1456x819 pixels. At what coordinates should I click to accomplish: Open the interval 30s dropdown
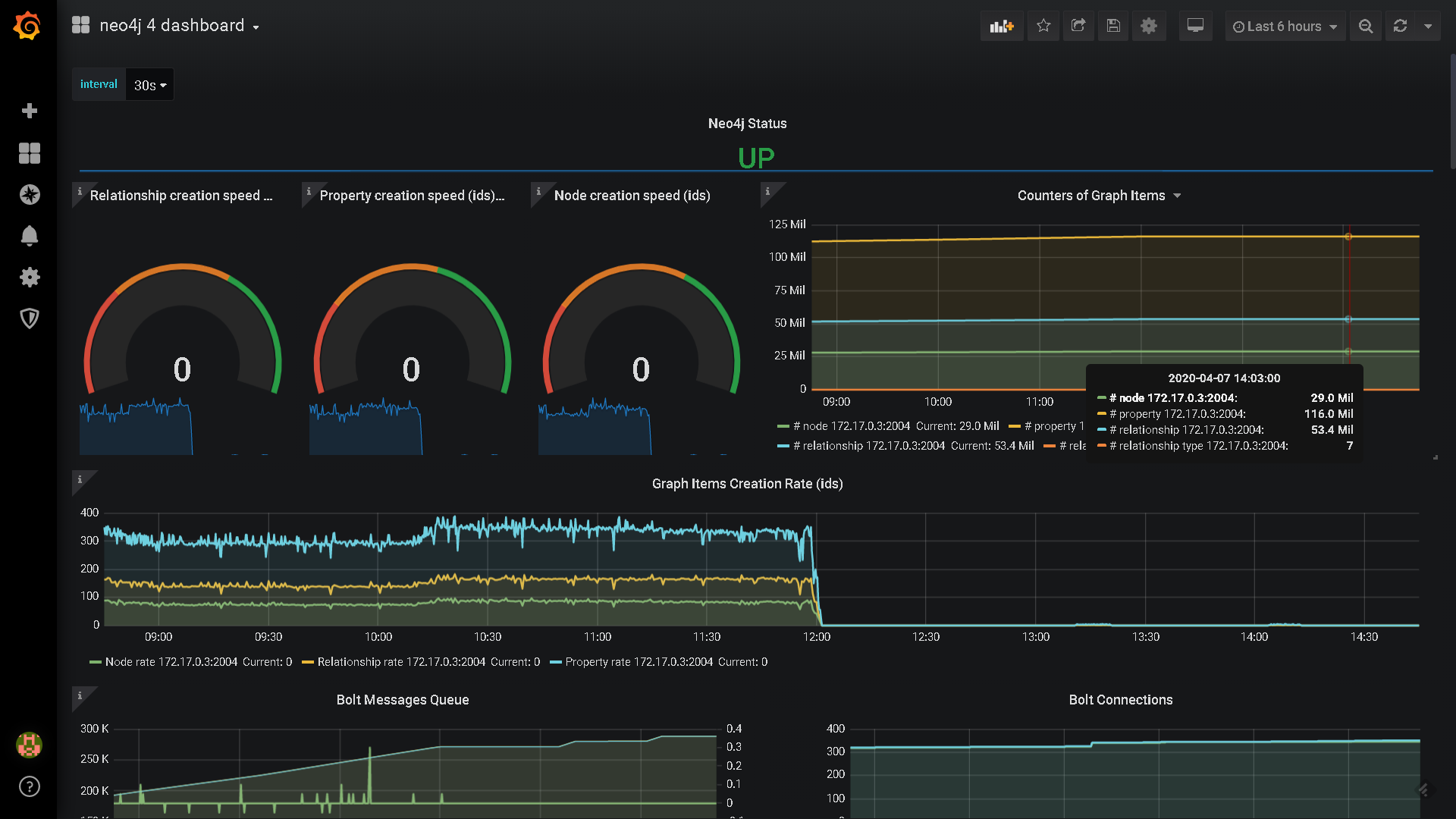(x=149, y=85)
